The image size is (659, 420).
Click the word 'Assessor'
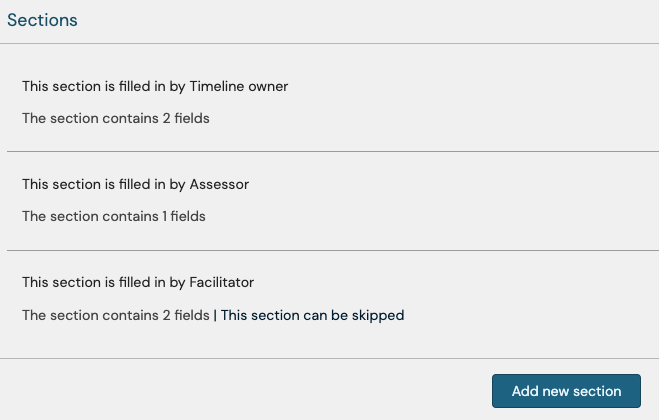tap(219, 184)
